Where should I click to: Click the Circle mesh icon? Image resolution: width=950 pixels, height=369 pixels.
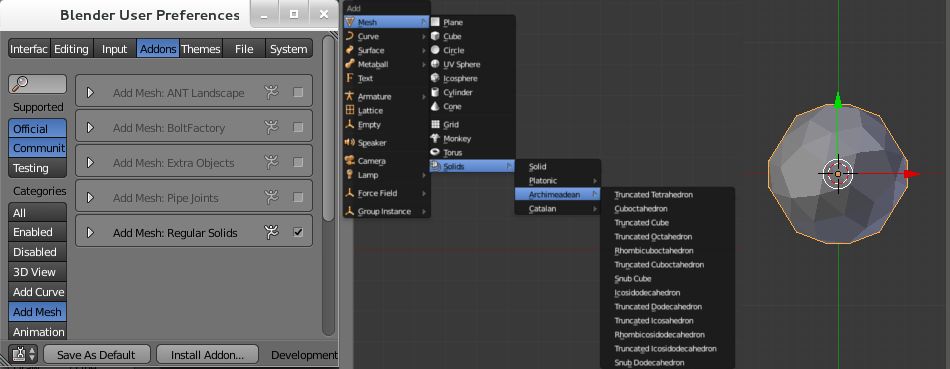(x=435, y=50)
